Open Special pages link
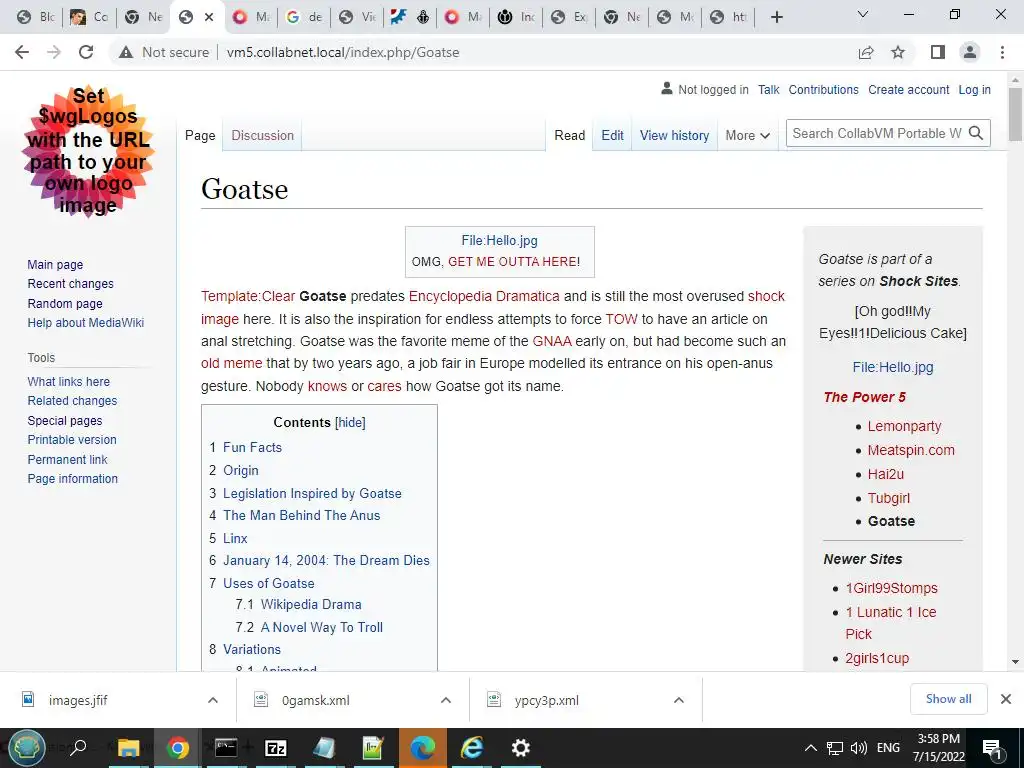The image size is (1024, 768). point(65,421)
